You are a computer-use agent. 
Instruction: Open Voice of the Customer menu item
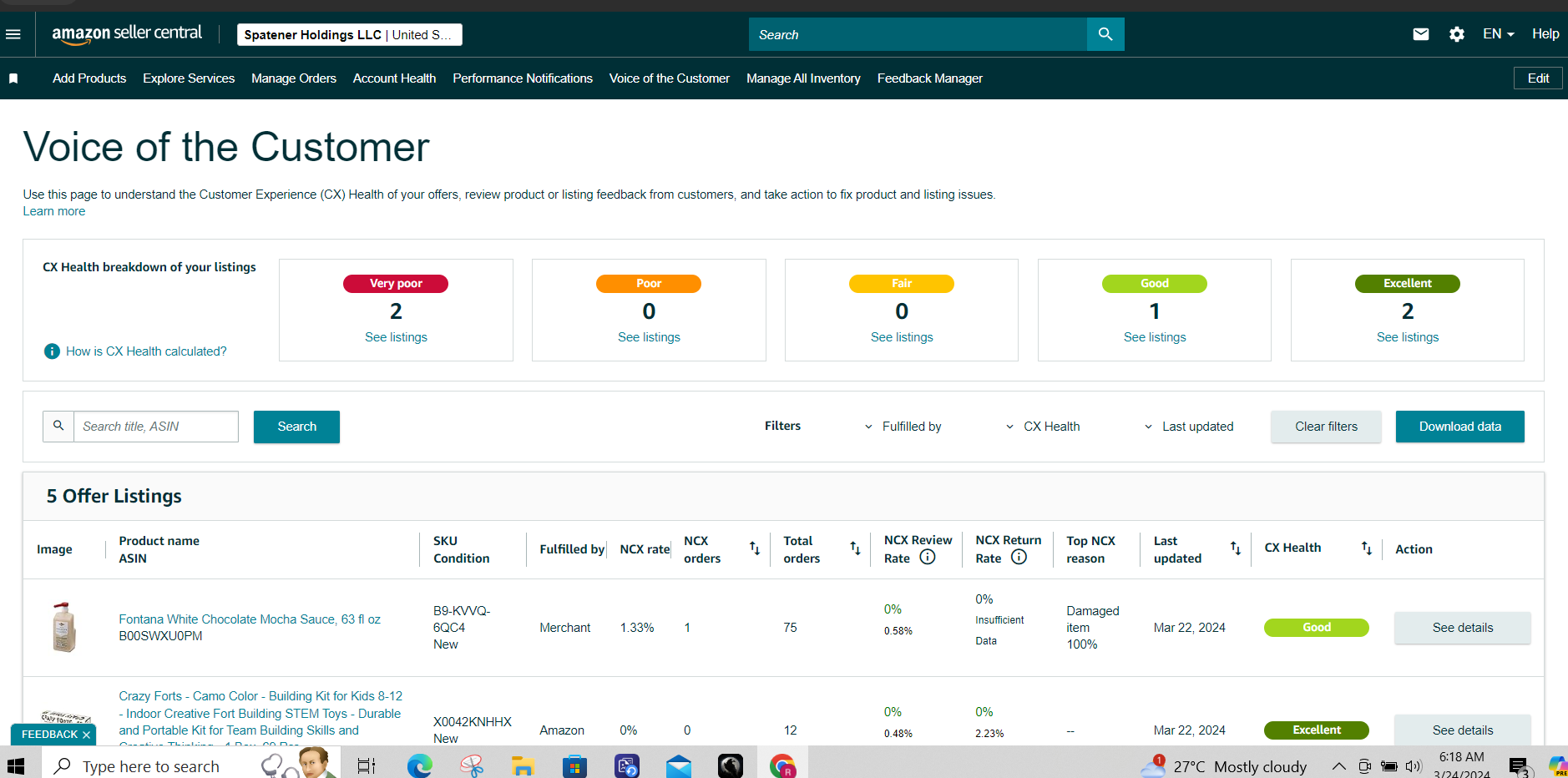pyautogui.click(x=670, y=78)
